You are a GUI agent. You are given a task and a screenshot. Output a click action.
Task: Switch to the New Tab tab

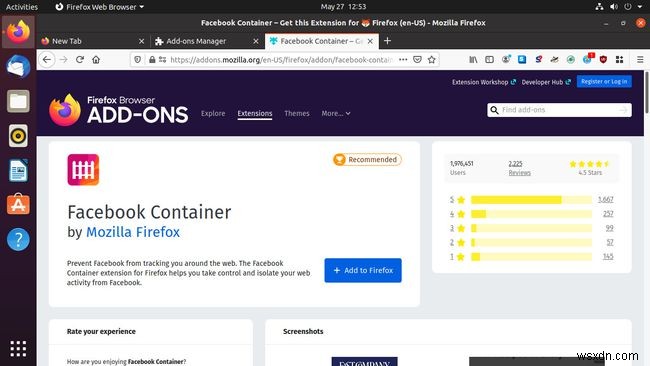(x=92, y=41)
